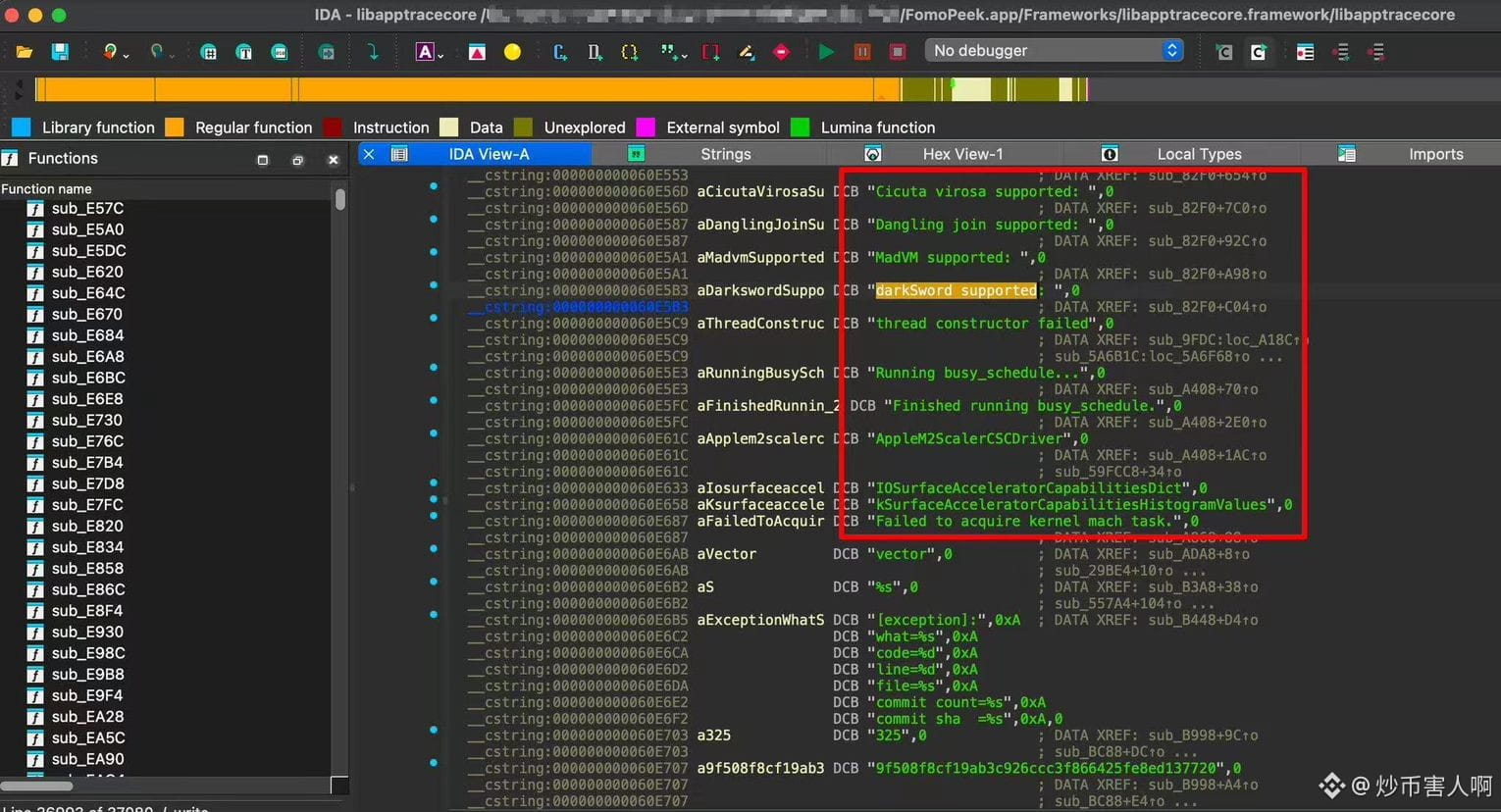Click the yellow circle toolbar icon
1501x812 pixels.
coord(512,52)
